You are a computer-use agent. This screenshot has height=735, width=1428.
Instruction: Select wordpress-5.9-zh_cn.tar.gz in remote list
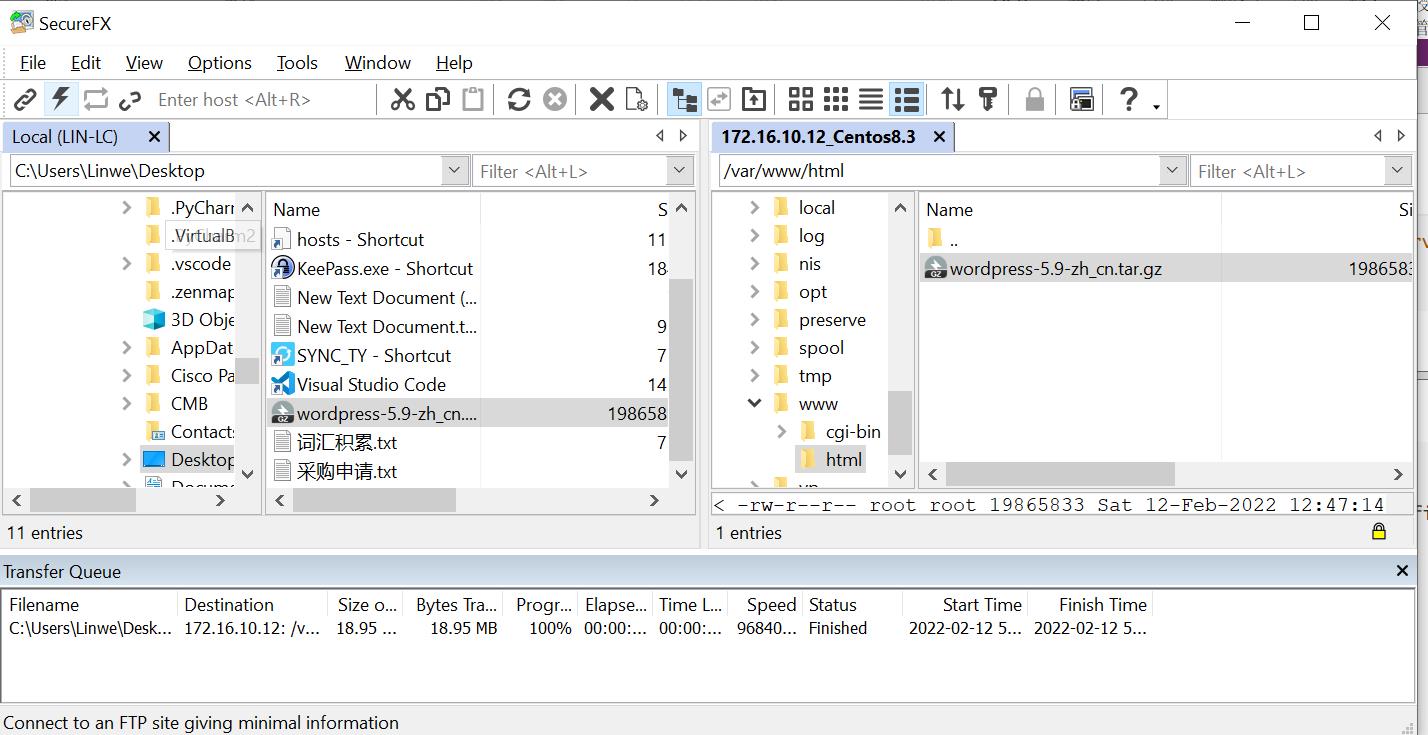coord(1055,268)
